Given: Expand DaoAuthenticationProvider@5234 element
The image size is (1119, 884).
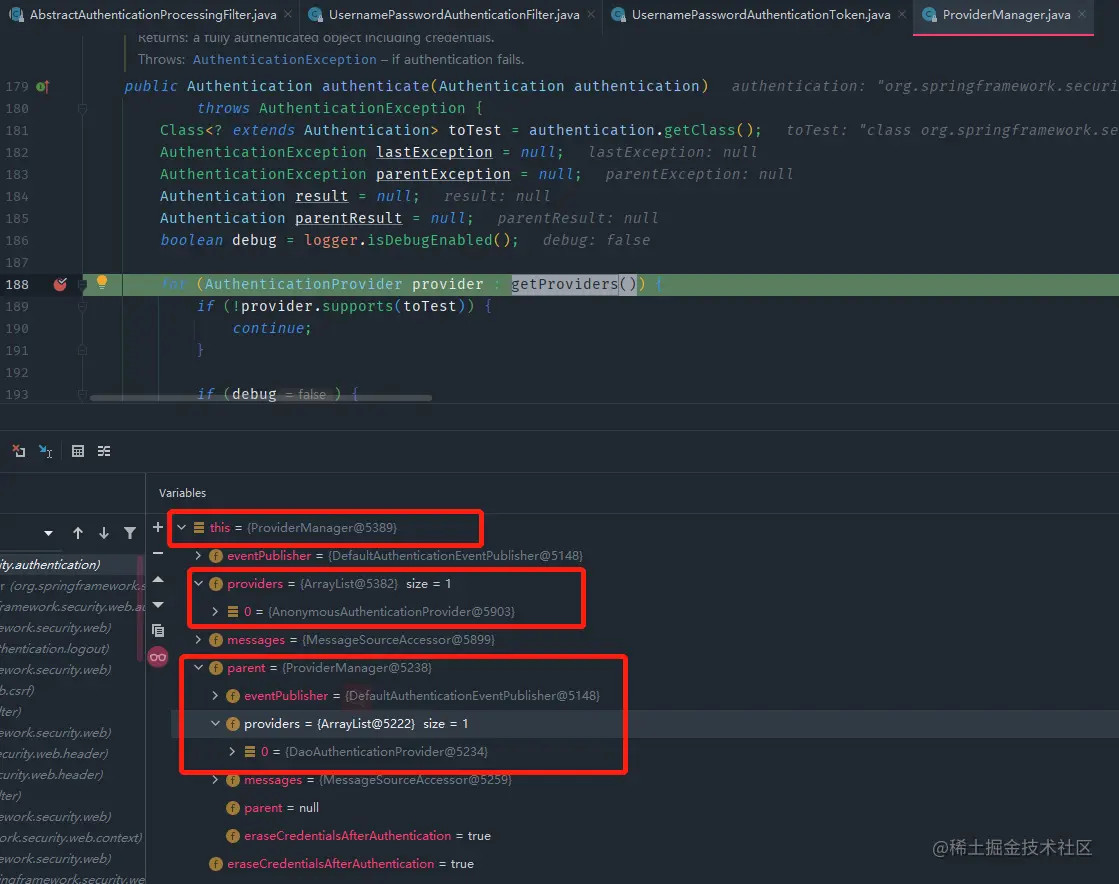Looking at the screenshot, I should 232,751.
